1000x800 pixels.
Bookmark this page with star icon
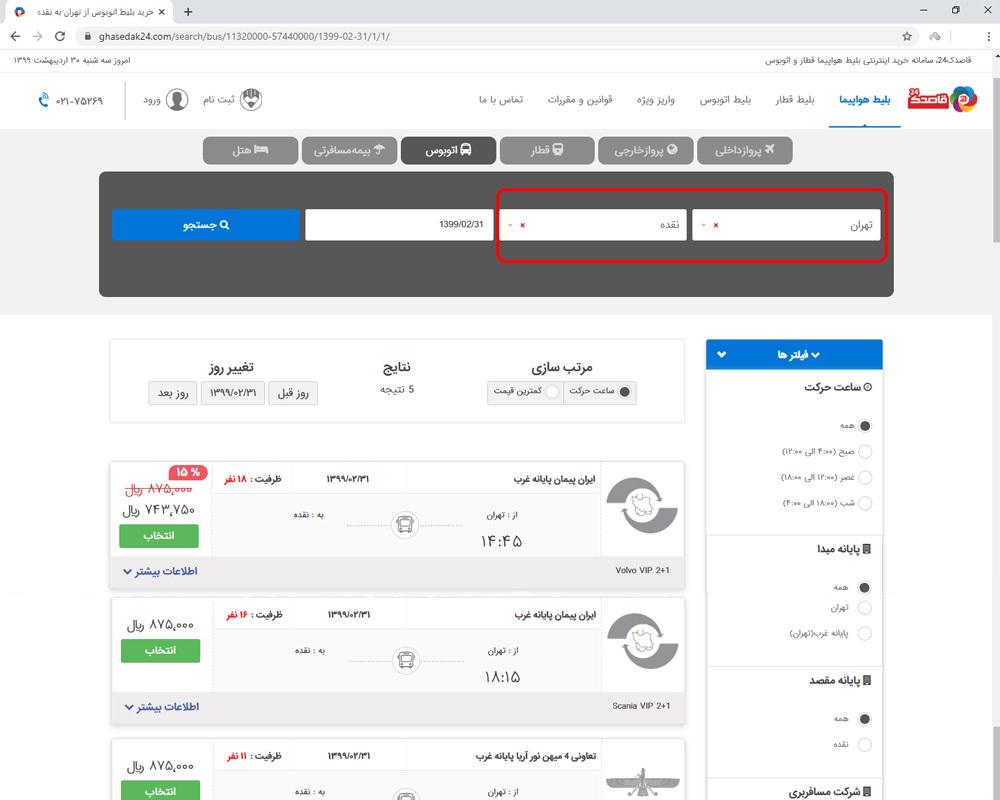coord(907,36)
